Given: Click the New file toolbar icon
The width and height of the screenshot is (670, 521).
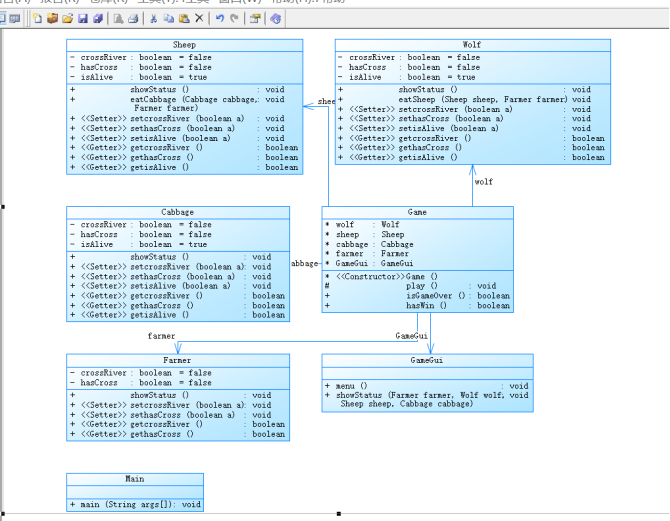Looking at the screenshot, I should [38, 18].
